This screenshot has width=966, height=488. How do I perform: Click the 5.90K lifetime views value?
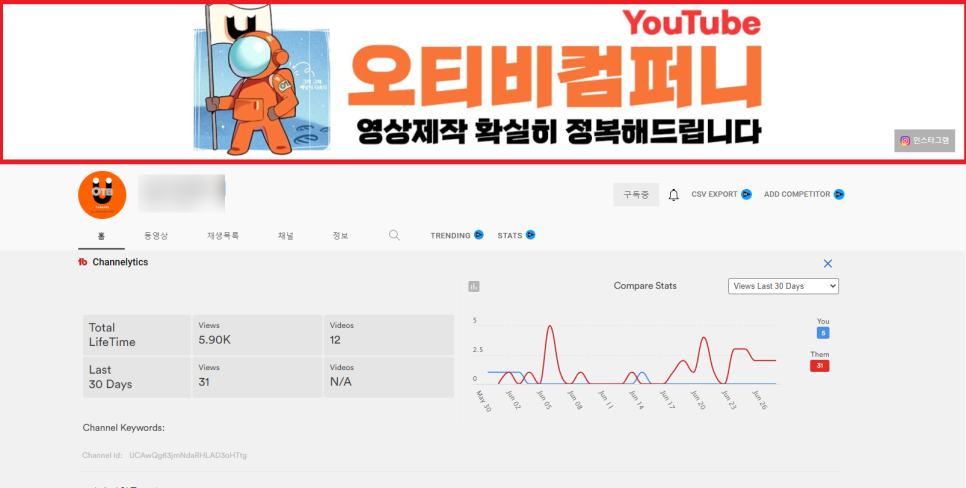tap(214, 340)
